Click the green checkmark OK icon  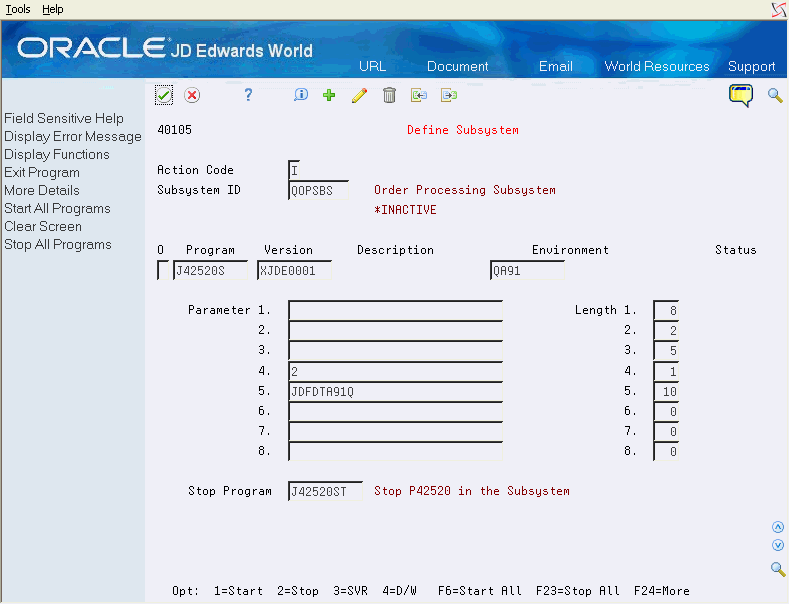click(164, 95)
